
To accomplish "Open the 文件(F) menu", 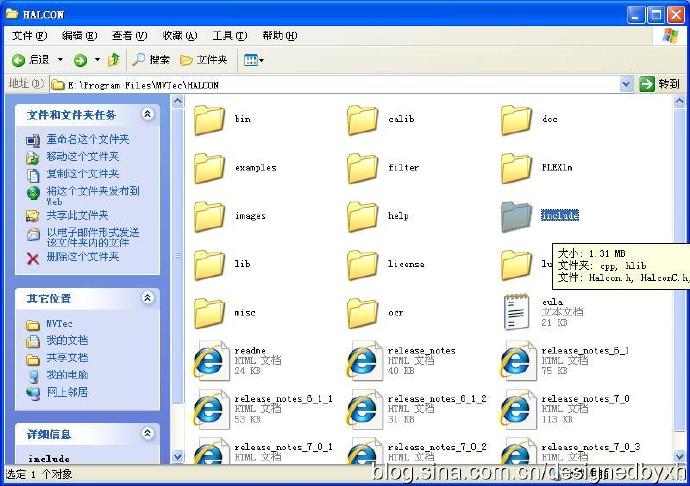I will pyautogui.click(x=29, y=36).
